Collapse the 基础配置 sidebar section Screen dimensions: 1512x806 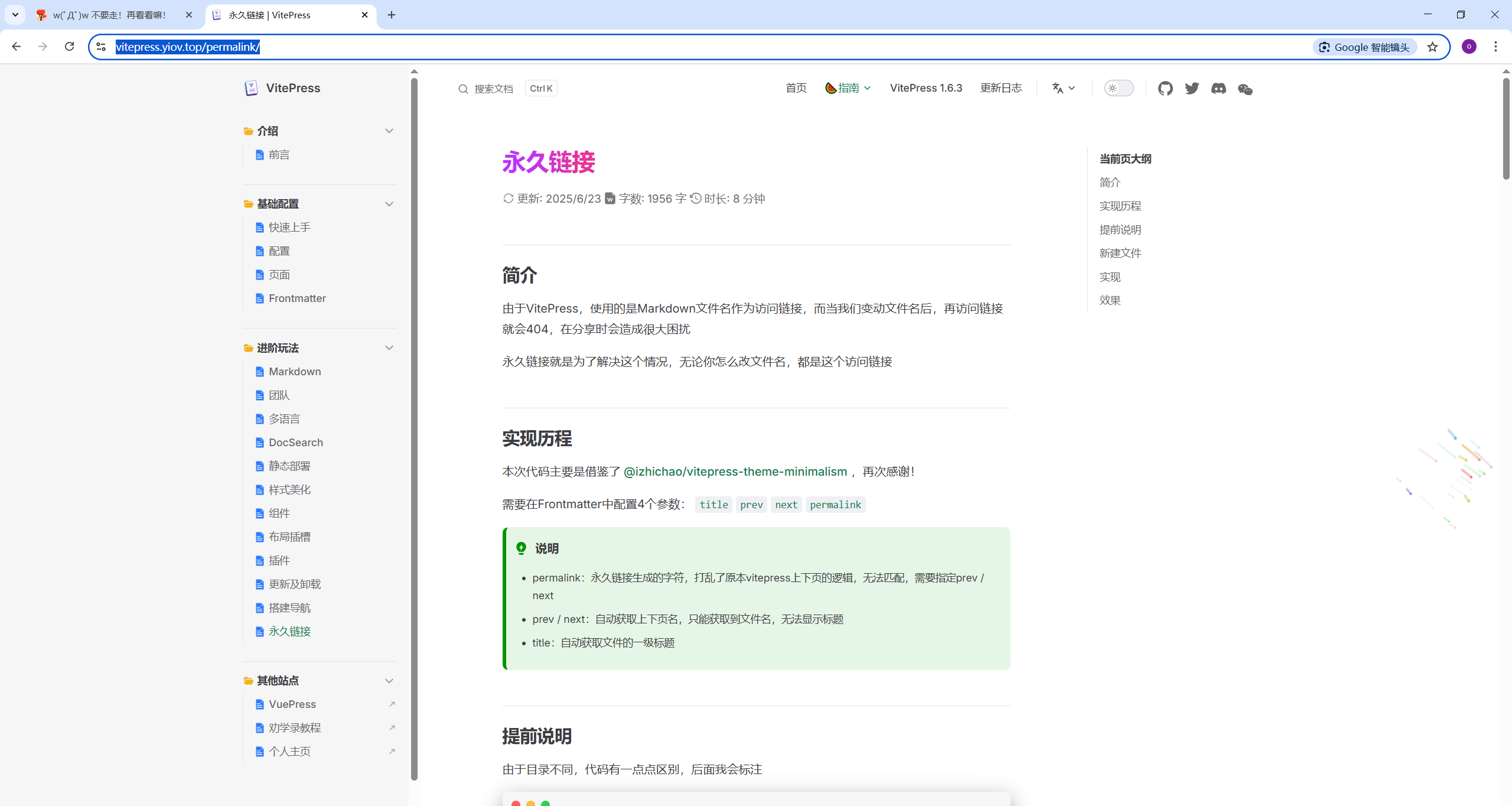(389, 204)
